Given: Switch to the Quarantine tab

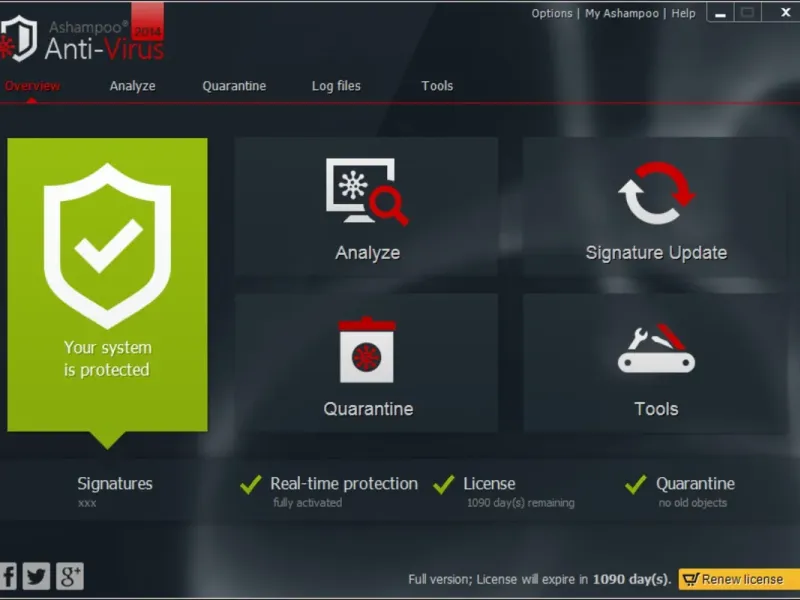Looking at the screenshot, I should (x=234, y=86).
